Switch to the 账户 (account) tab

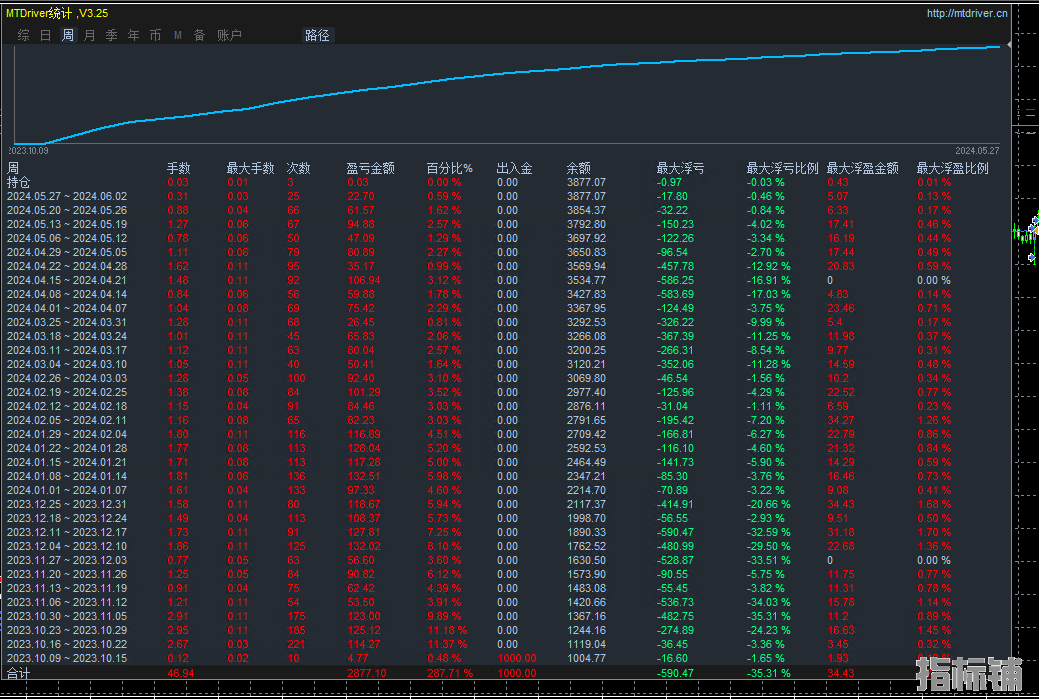[x=229, y=35]
